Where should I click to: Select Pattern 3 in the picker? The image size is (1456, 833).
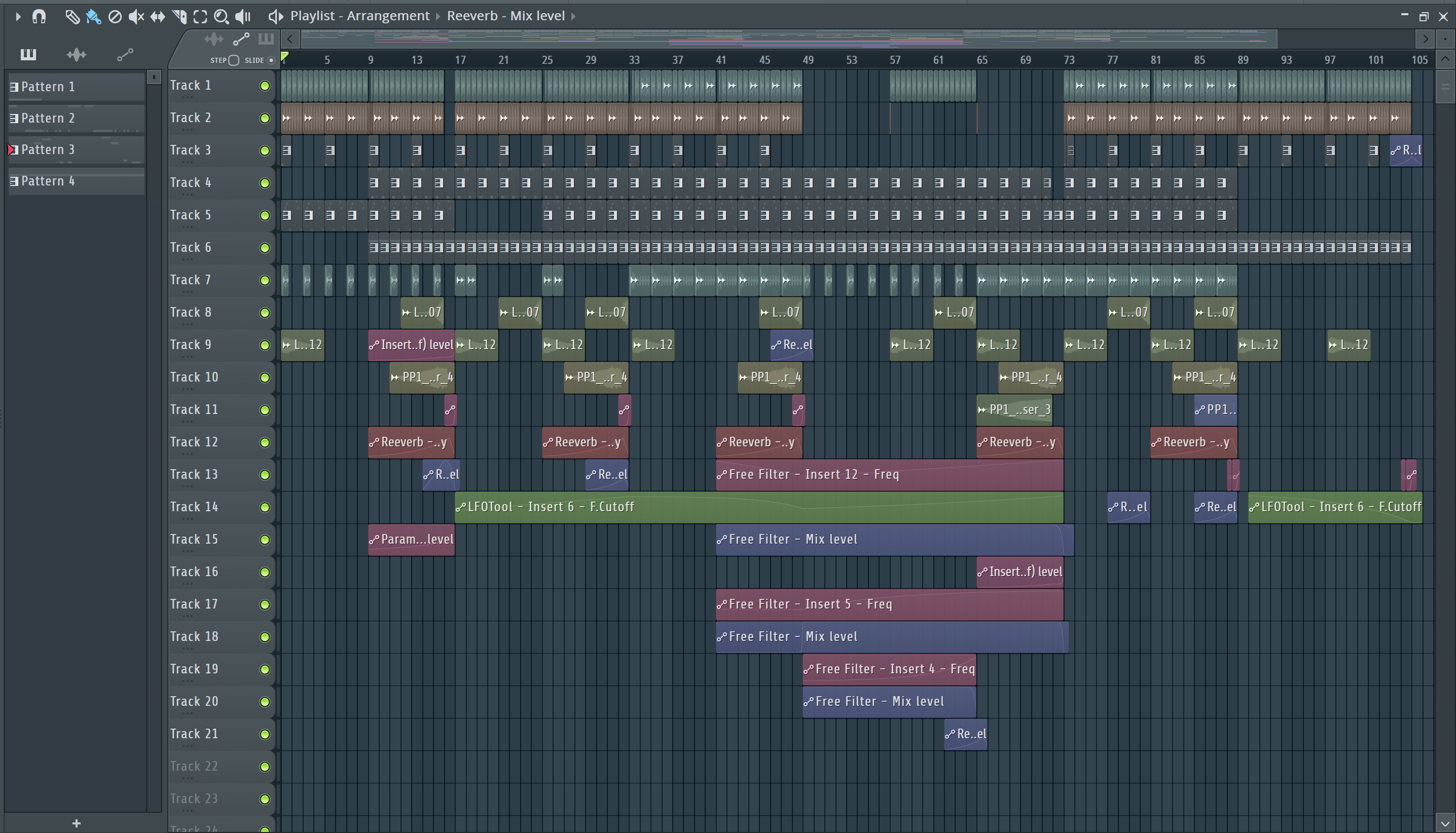click(76, 150)
